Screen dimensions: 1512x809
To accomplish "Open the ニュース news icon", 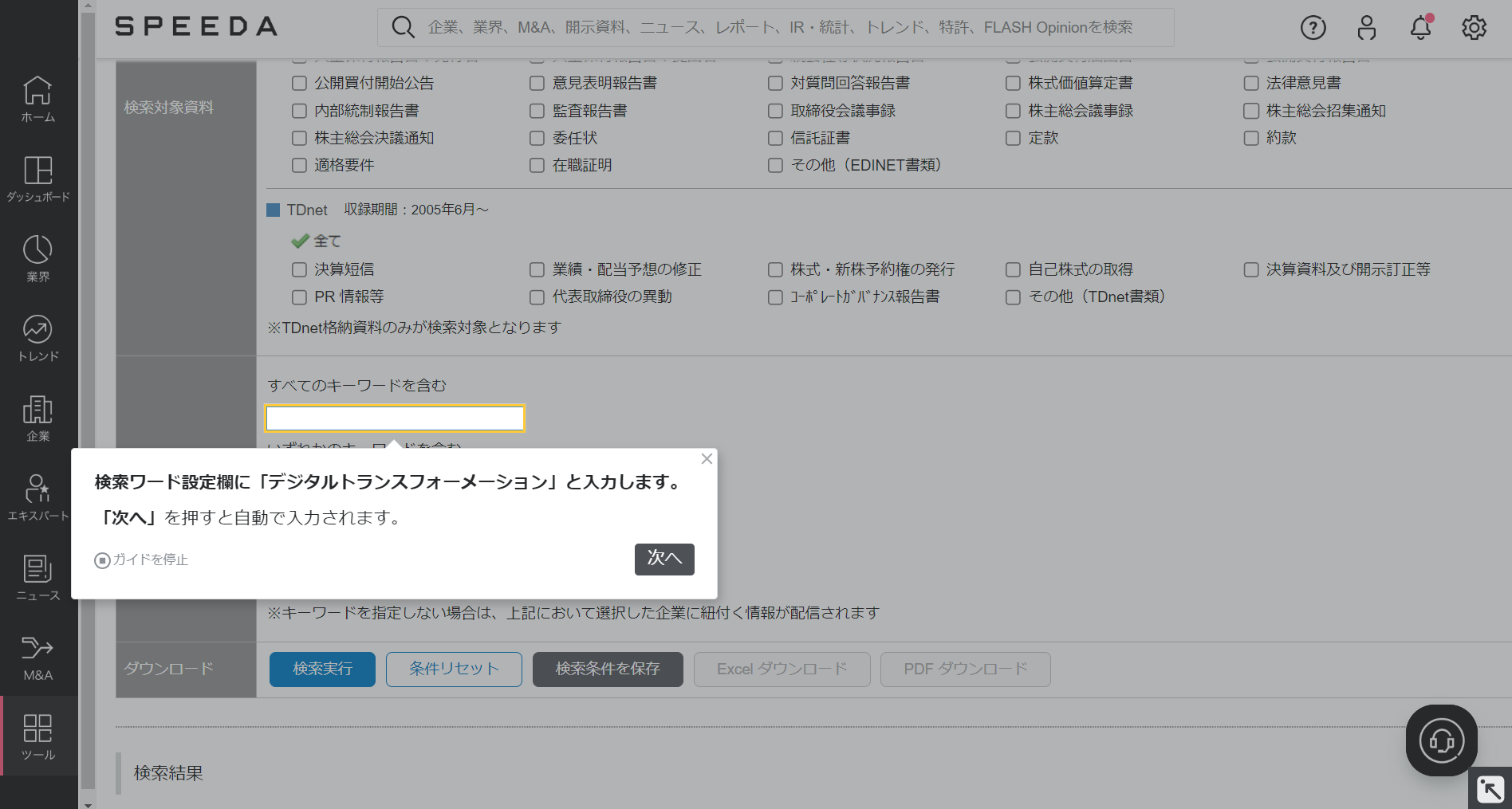I will point(37,575).
